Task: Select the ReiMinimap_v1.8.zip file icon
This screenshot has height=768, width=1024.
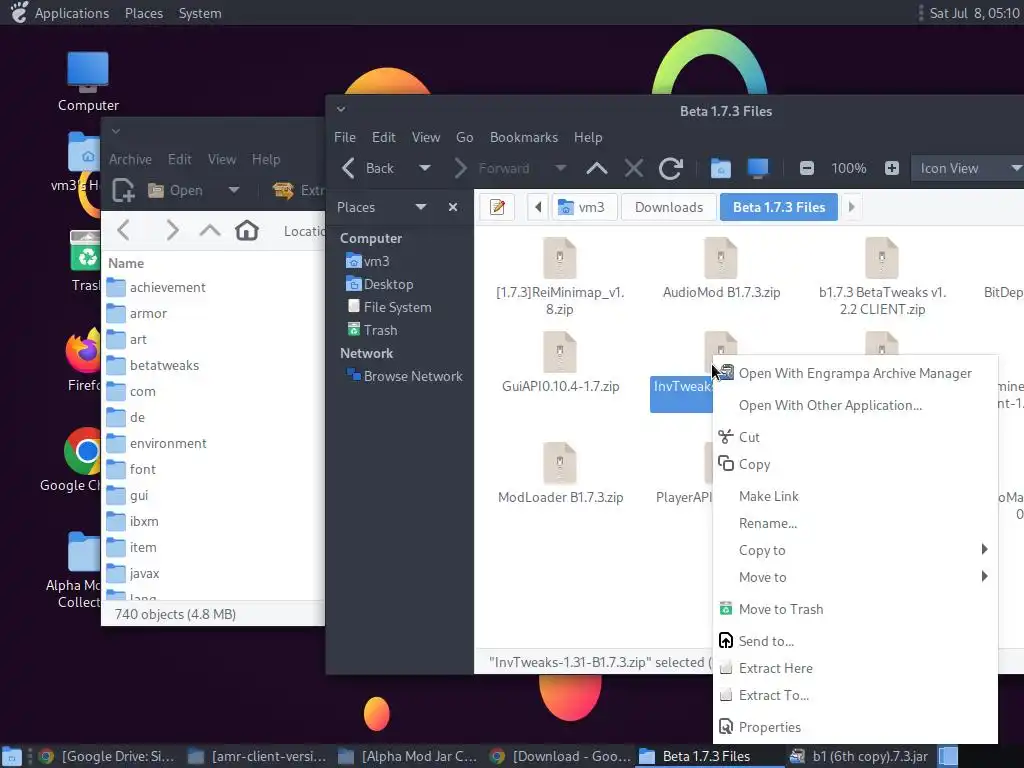Action: (x=560, y=259)
